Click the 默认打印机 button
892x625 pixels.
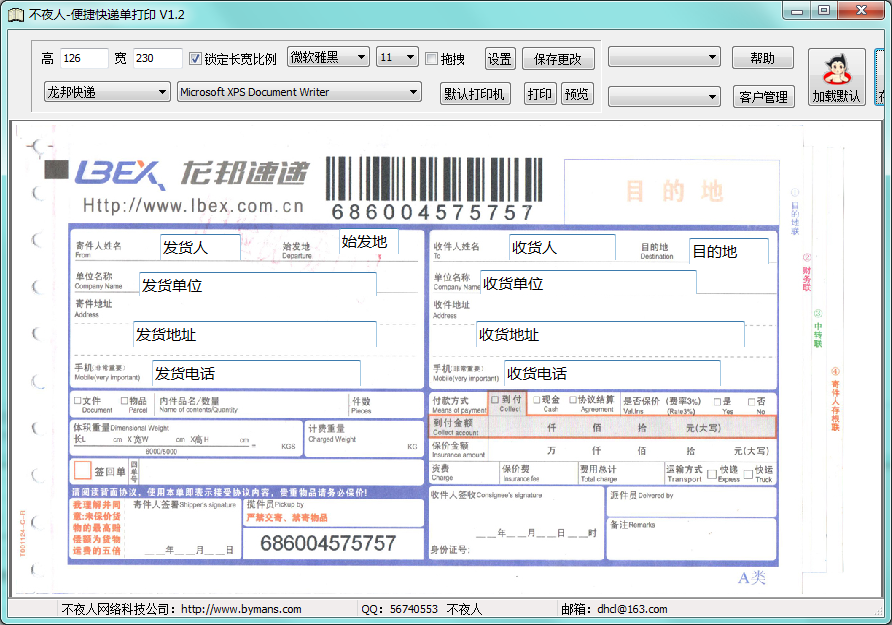pyautogui.click(x=475, y=94)
